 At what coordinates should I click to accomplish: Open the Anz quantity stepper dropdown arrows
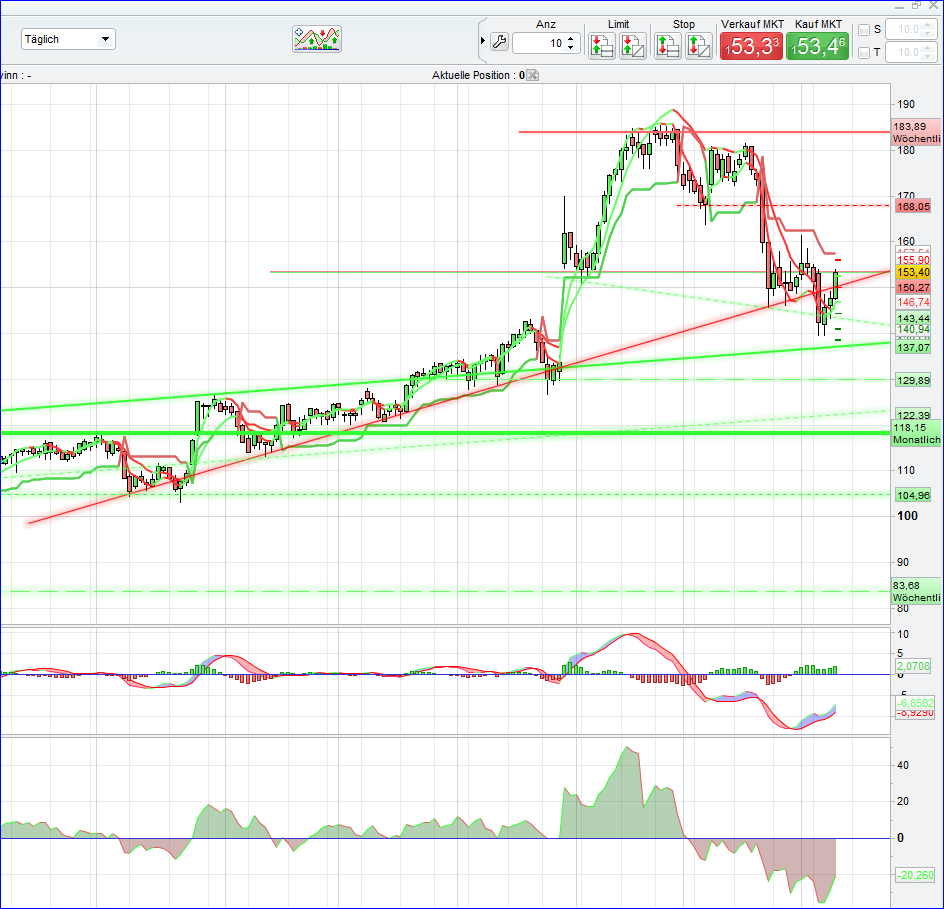pyautogui.click(x=570, y=43)
